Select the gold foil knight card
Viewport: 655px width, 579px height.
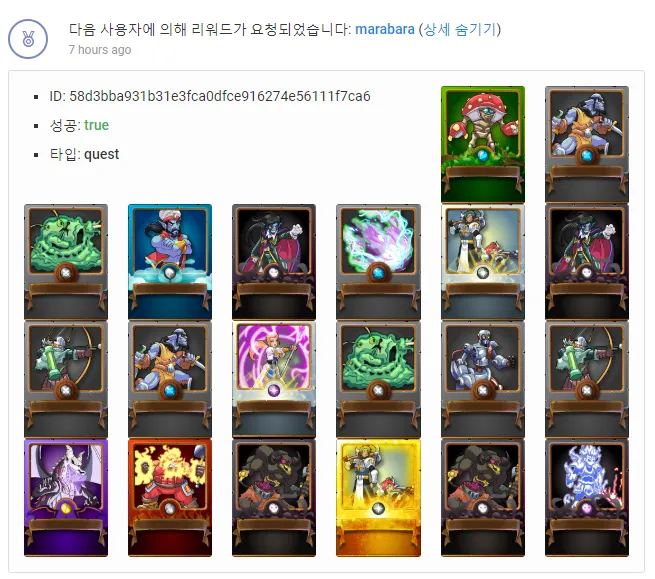coord(378,497)
